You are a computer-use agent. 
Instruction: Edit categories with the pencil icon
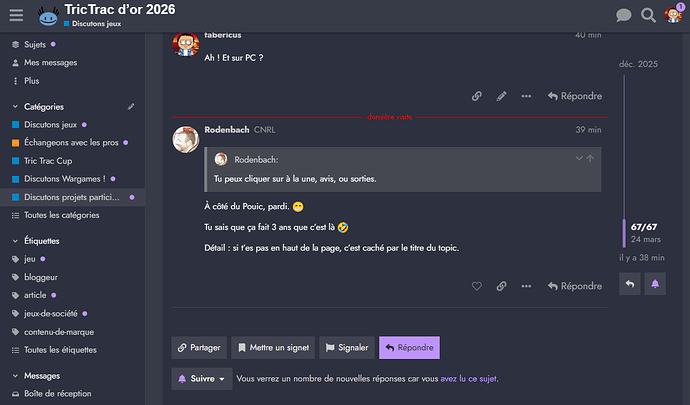[x=131, y=106]
